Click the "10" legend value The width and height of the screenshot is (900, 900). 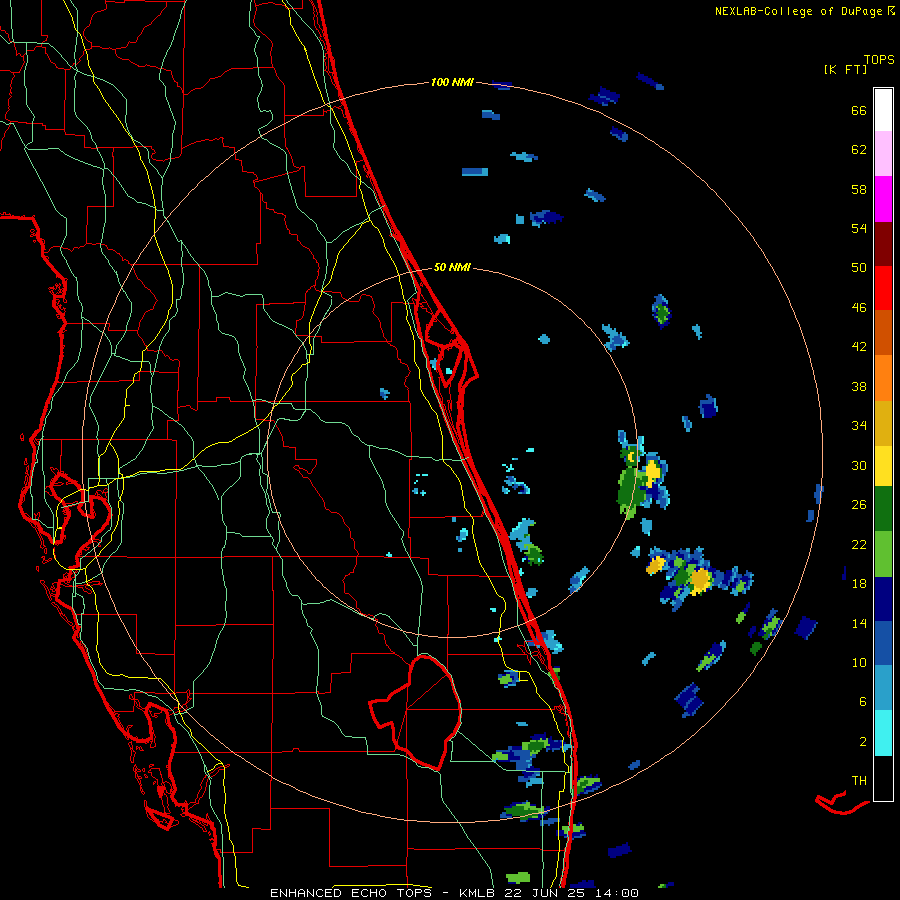[x=859, y=662]
